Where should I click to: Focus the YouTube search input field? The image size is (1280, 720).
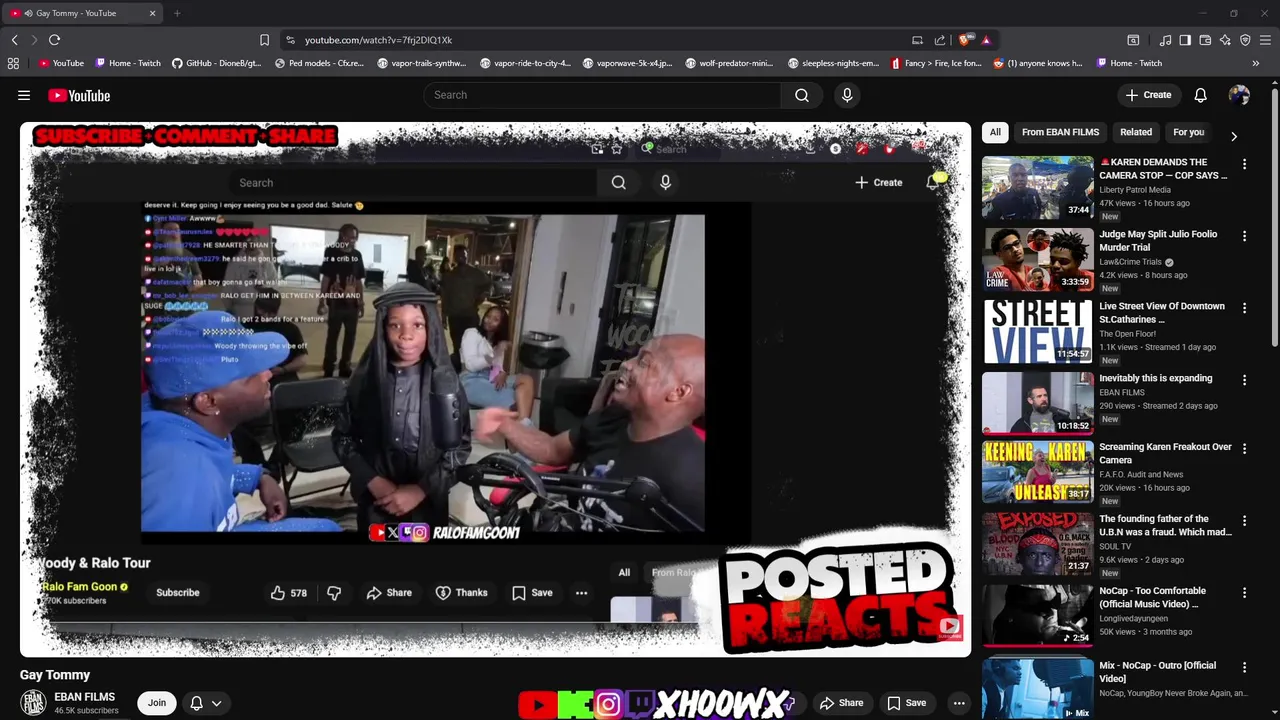pos(602,95)
